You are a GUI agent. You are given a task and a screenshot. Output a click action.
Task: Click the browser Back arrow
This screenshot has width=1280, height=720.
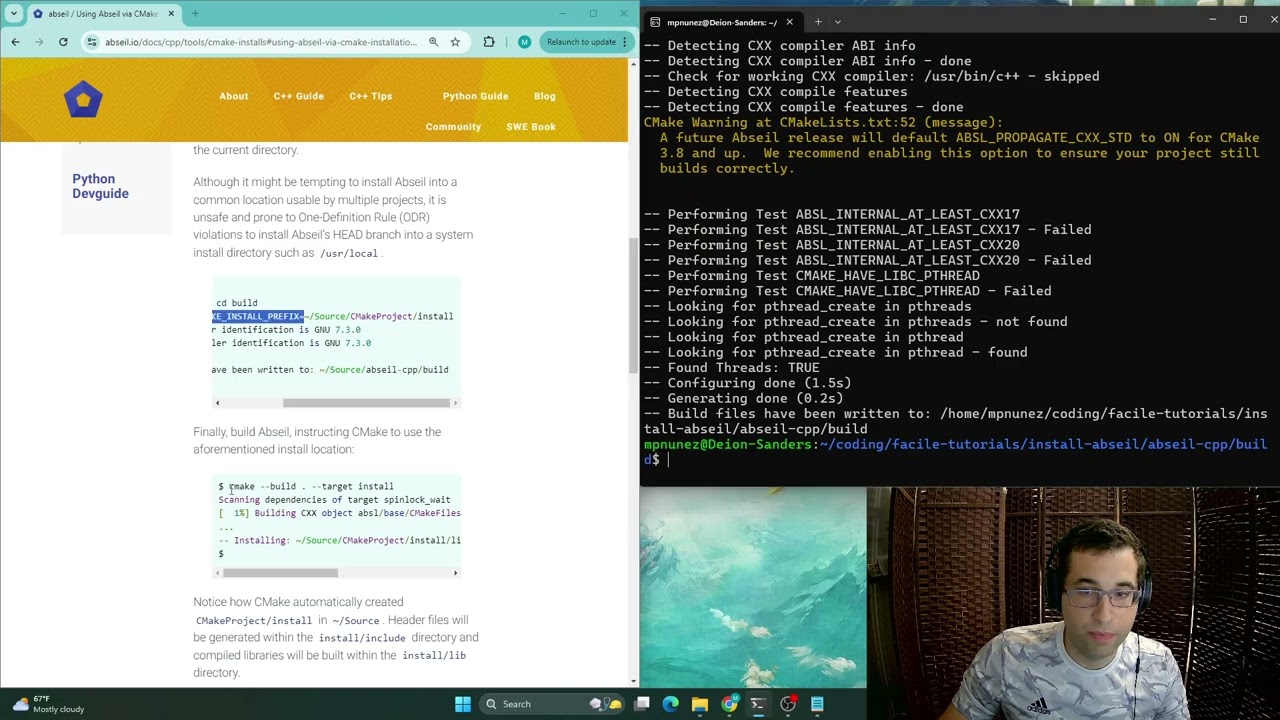point(15,42)
